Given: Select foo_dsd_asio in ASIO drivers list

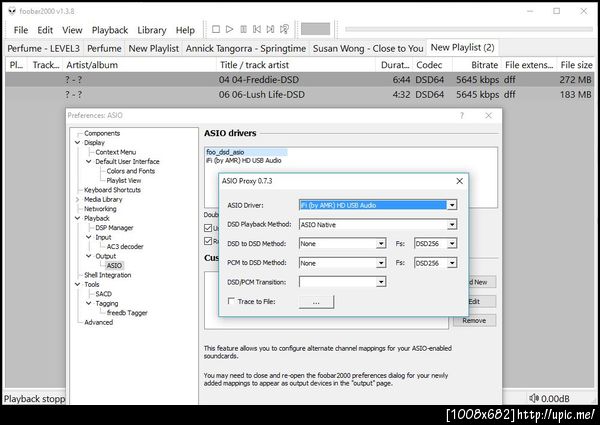Looking at the screenshot, I should [246, 152].
